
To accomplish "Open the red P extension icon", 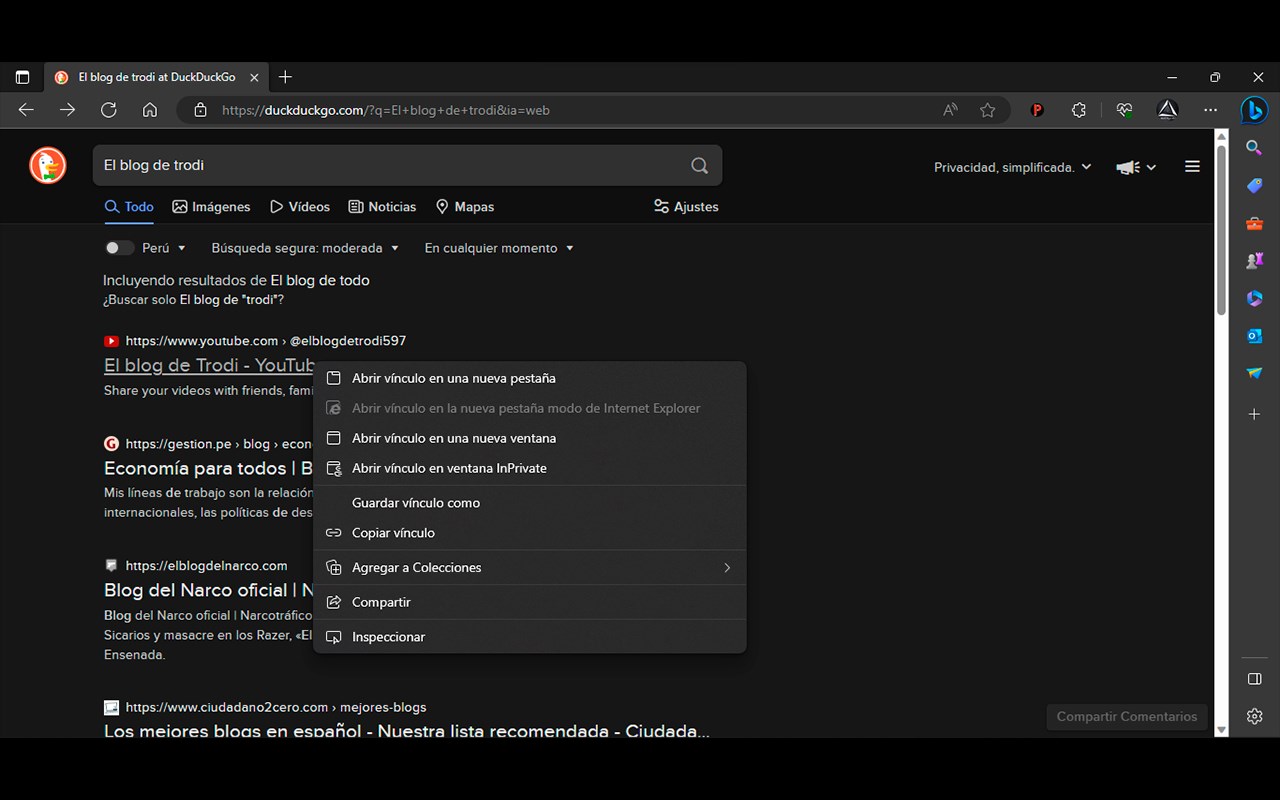I will (x=1037, y=110).
